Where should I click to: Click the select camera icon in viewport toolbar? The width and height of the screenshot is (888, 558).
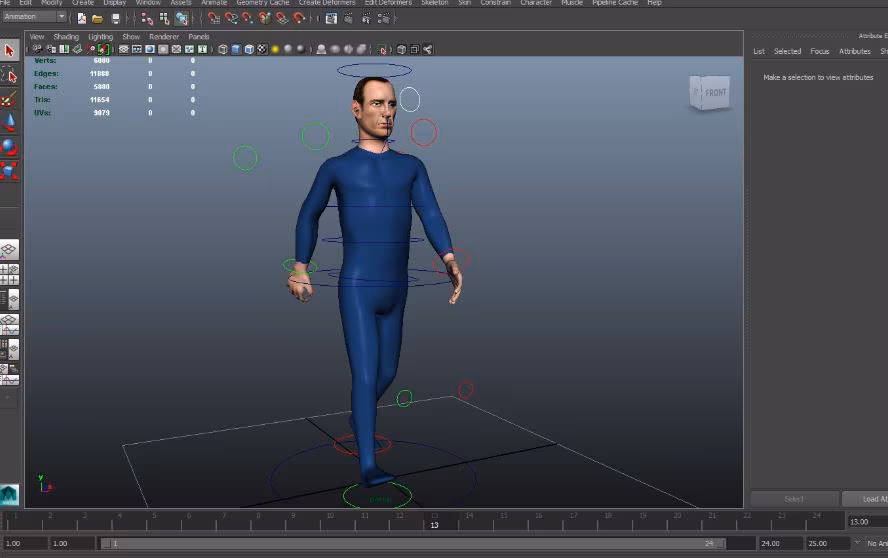pos(37,49)
